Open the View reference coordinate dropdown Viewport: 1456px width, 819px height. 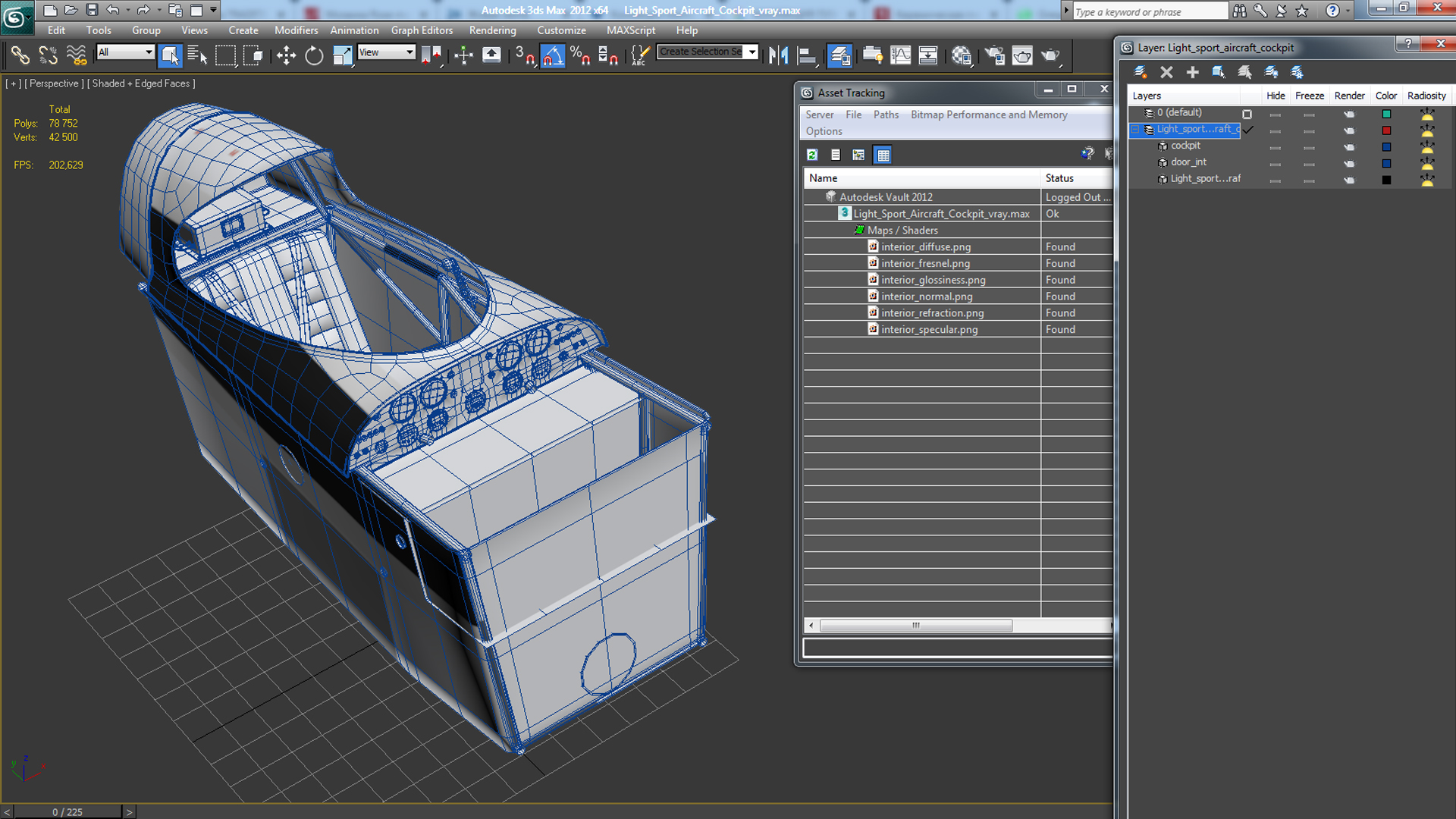pos(409,52)
